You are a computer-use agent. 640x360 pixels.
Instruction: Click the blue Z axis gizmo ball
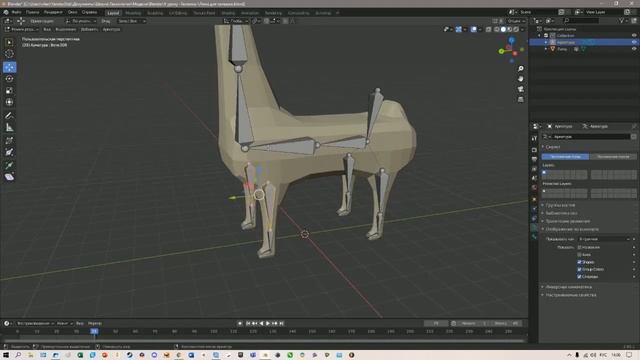(511, 40)
